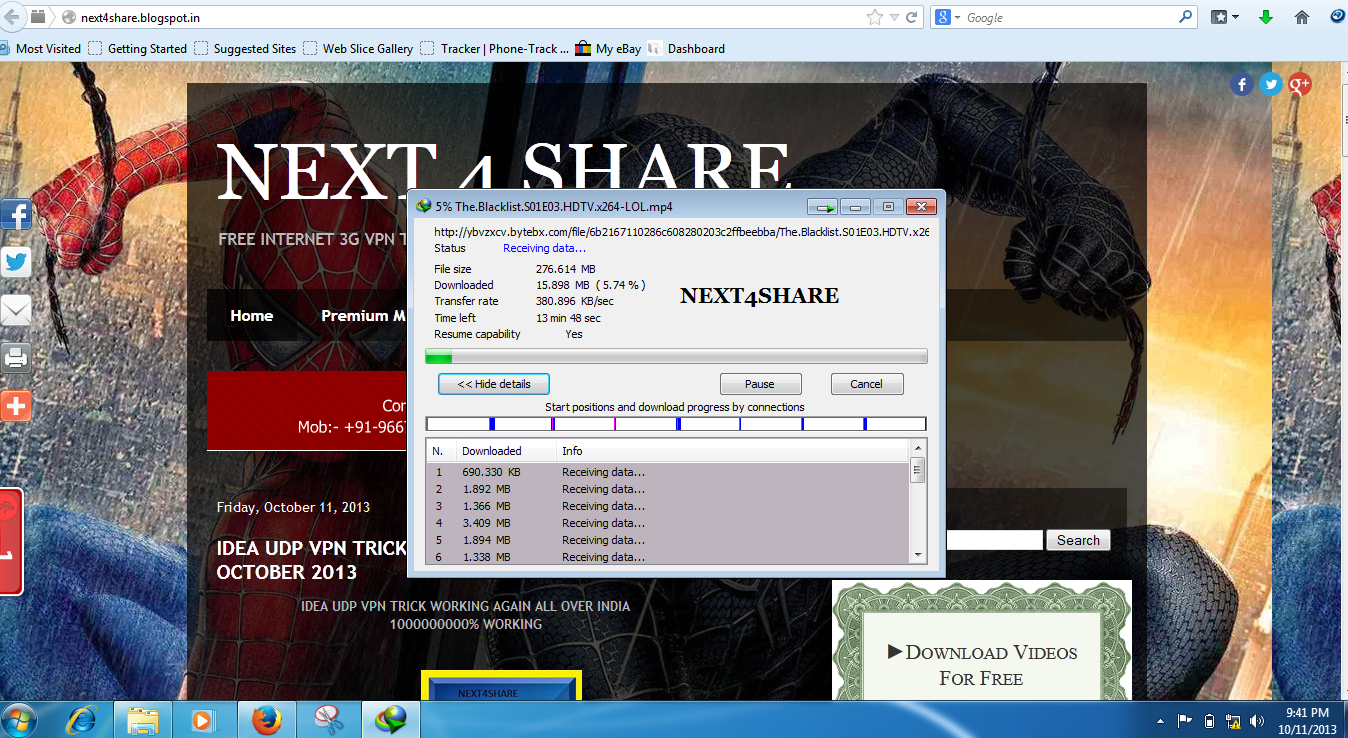
Task: Open the URL history dropdown arrow
Action: 894,17
